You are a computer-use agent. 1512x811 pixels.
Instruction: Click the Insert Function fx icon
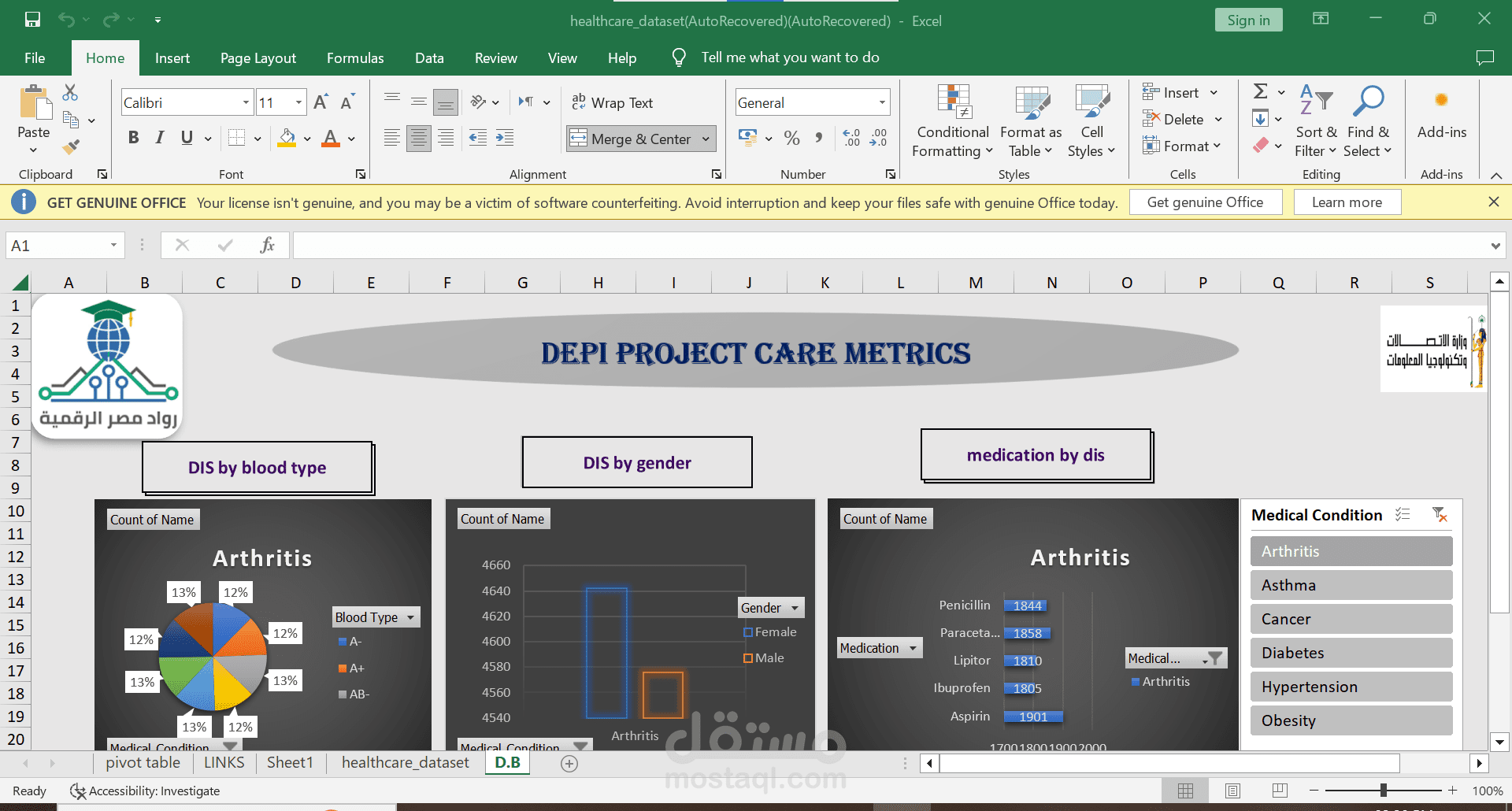[268, 245]
